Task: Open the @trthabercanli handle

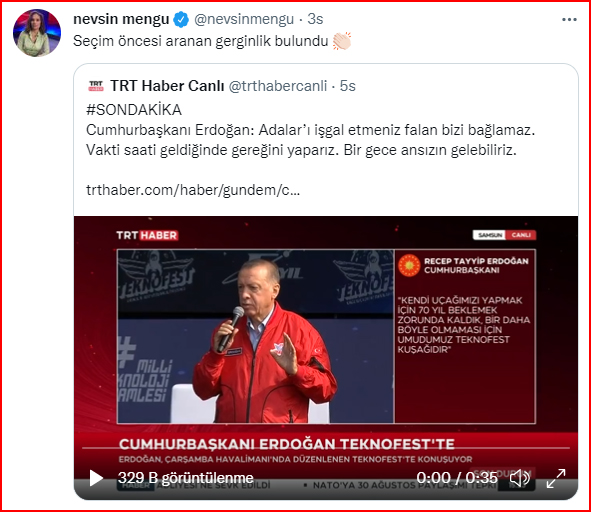Action: (x=278, y=86)
